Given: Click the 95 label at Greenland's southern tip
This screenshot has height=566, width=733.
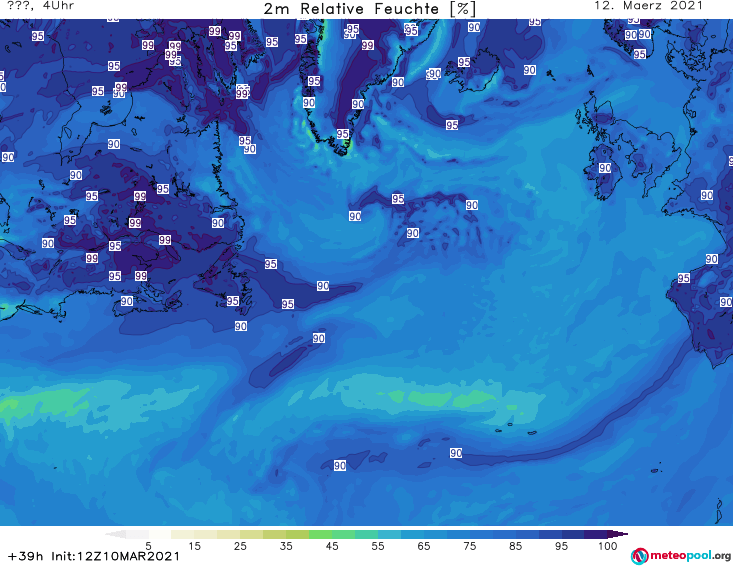Looking at the screenshot, I should tap(343, 134).
